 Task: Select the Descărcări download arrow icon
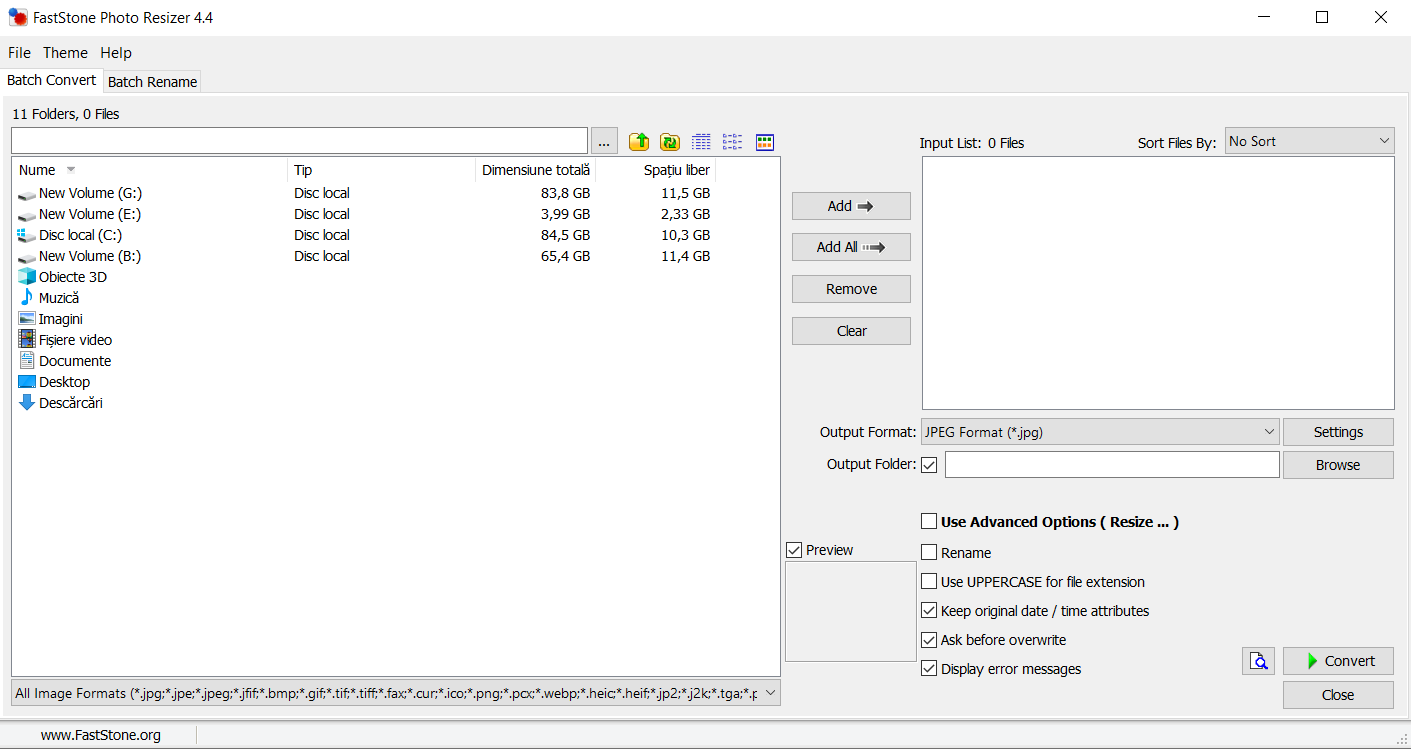tap(27, 402)
